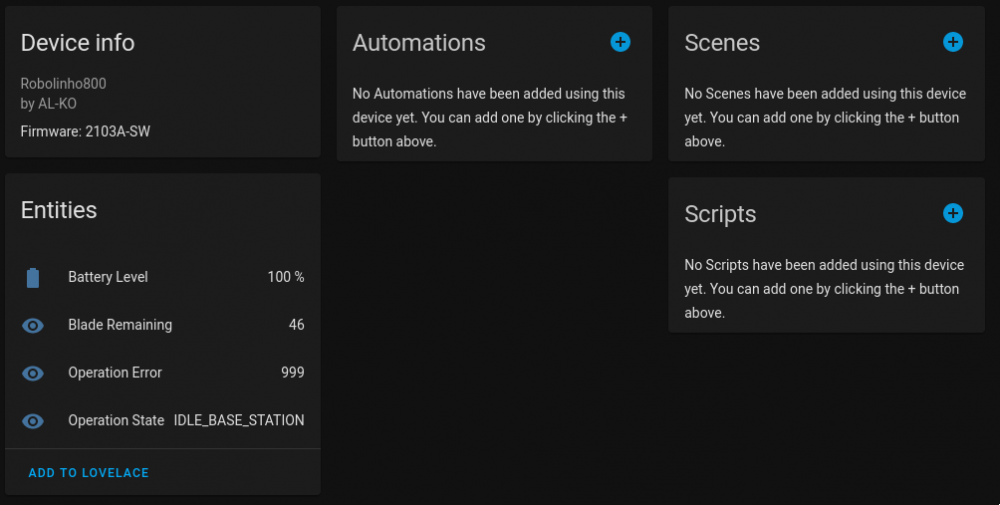
Task: Click the Firmware 2103A-SW text
Action: pos(85,131)
